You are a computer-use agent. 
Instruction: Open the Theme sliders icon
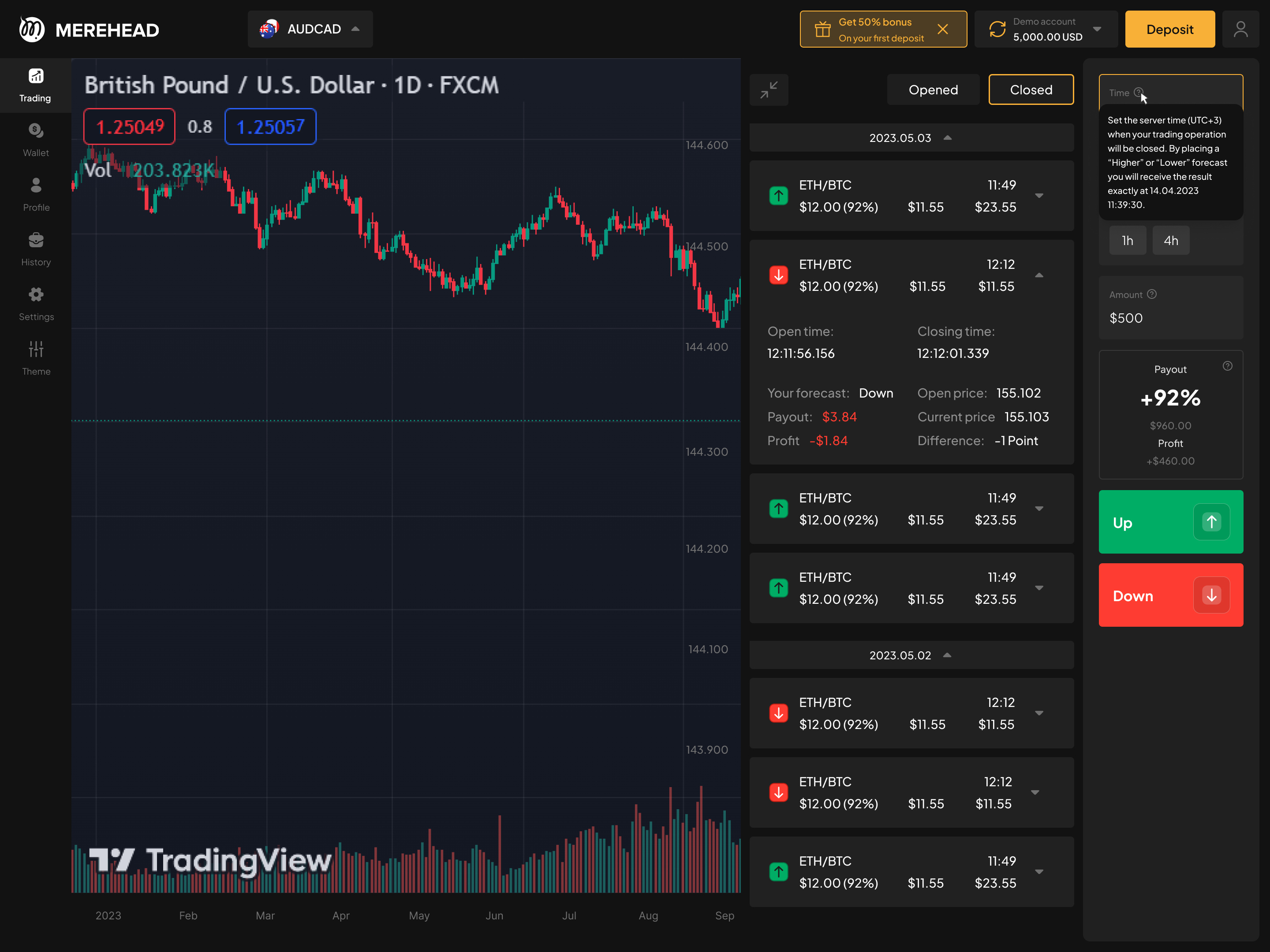pyautogui.click(x=36, y=357)
